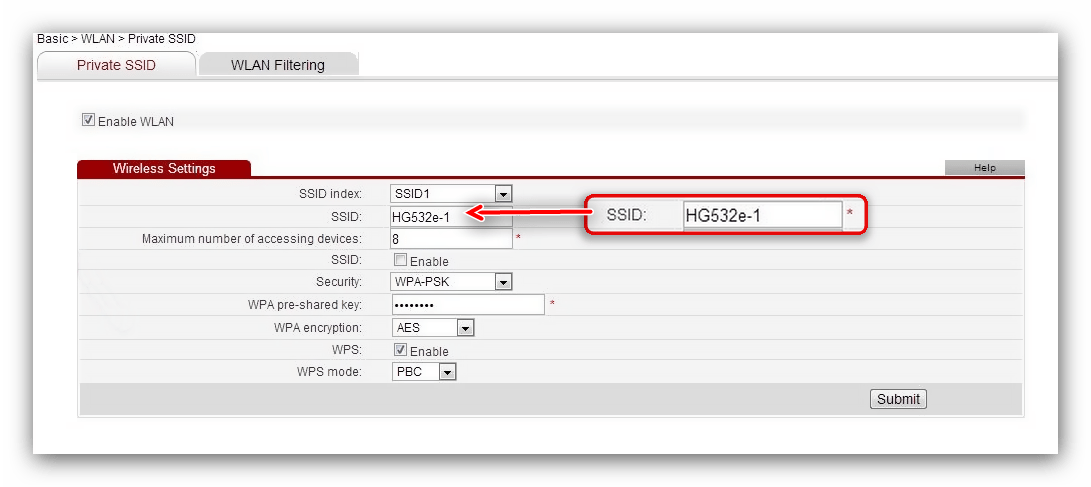Image resolution: width=1091 pixels, height=487 pixels.
Task: Click the Submit button
Action: pyautogui.click(x=898, y=399)
